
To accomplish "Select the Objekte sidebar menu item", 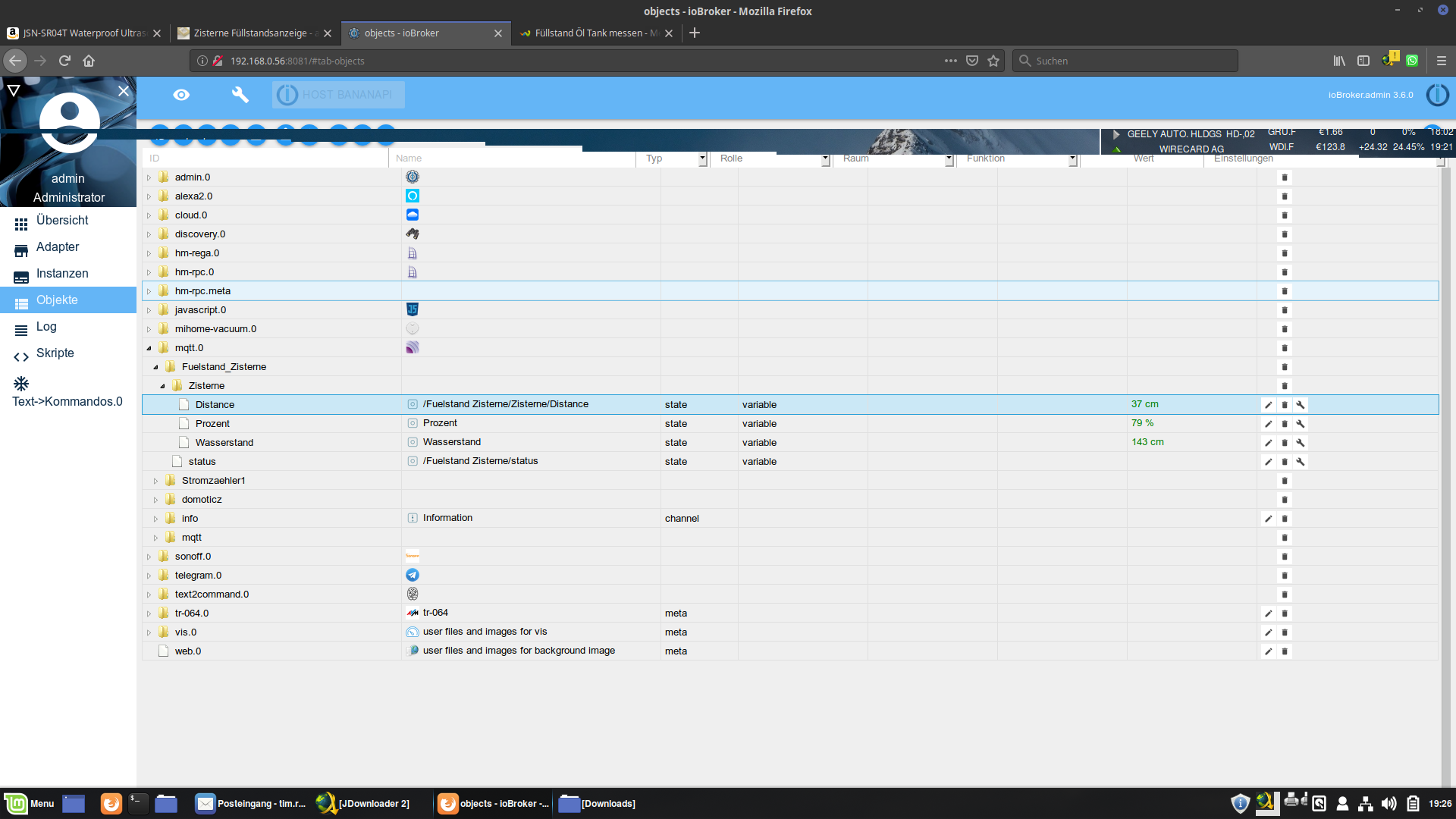I will [x=56, y=300].
